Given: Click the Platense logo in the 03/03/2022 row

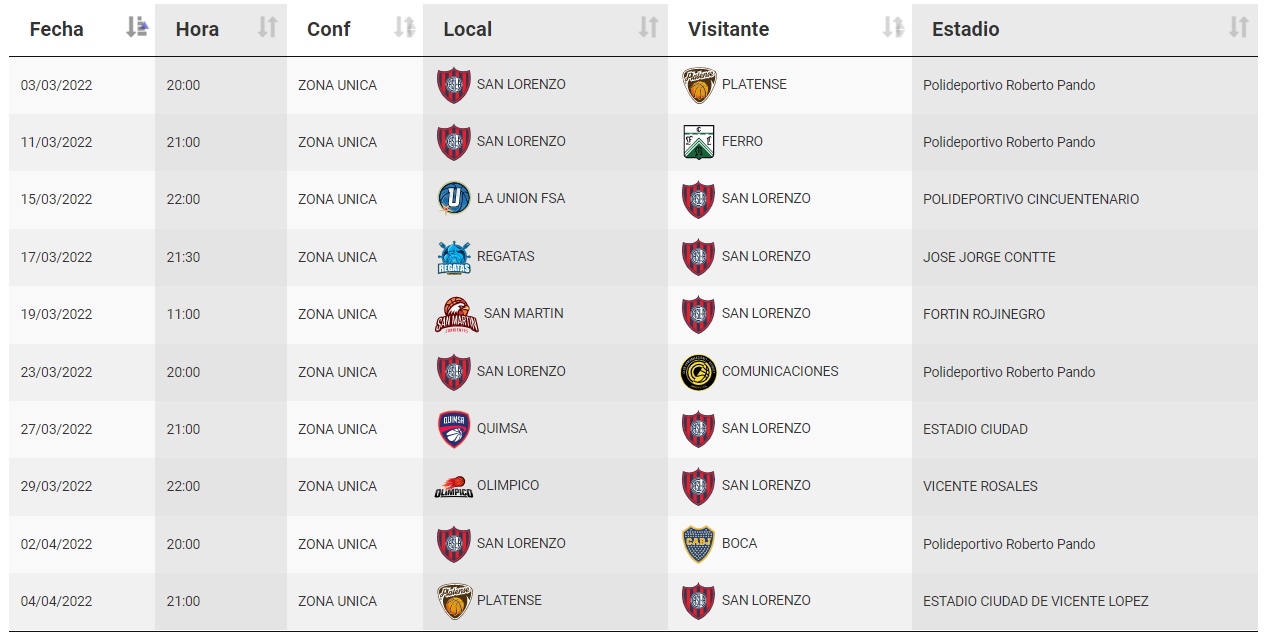Looking at the screenshot, I should pos(699,85).
